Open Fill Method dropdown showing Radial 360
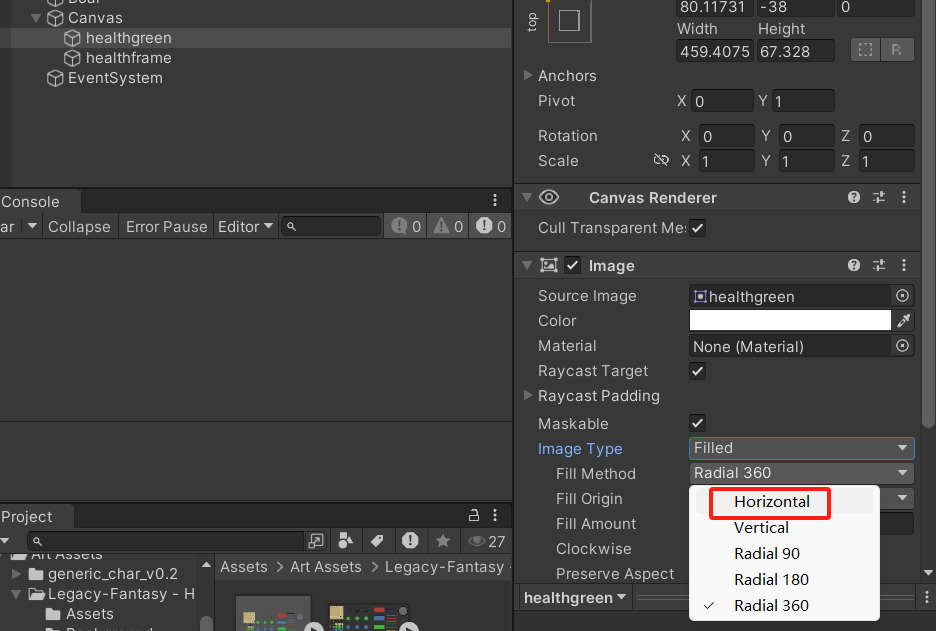This screenshot has width=936, height=631. click(x=801, y=473)
